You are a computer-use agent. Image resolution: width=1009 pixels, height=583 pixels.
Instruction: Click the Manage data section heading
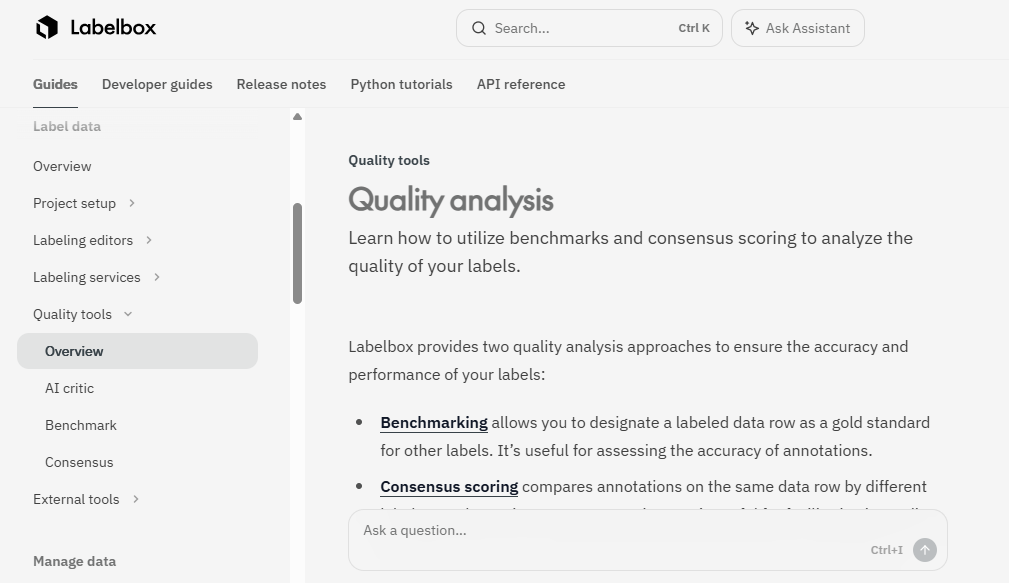(x=75, y=561)
